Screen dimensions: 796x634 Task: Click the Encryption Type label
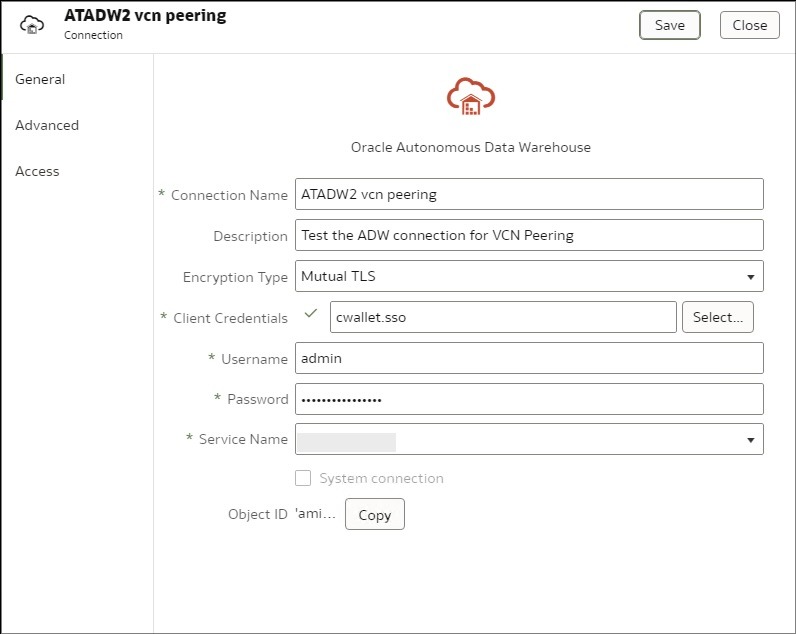[235, 277]
